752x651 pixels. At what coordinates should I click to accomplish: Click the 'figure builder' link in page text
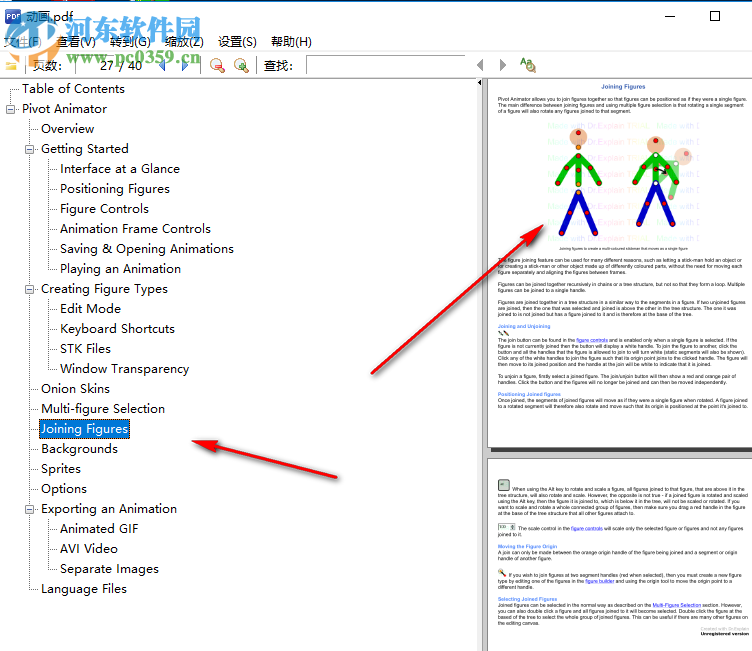599,581
